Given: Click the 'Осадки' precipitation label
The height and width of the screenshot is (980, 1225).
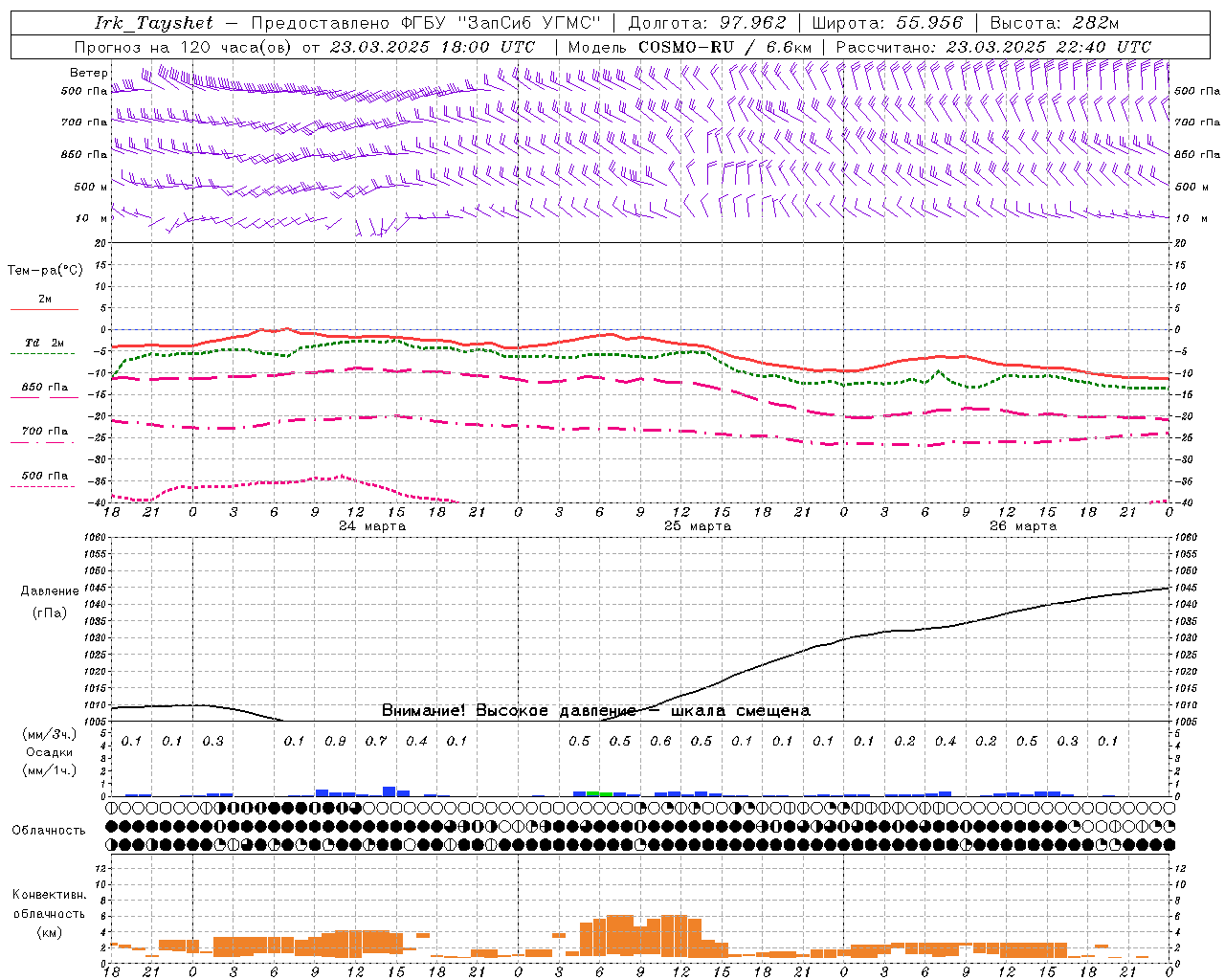Looking at the screenshot, I should (x=50, y=752).
